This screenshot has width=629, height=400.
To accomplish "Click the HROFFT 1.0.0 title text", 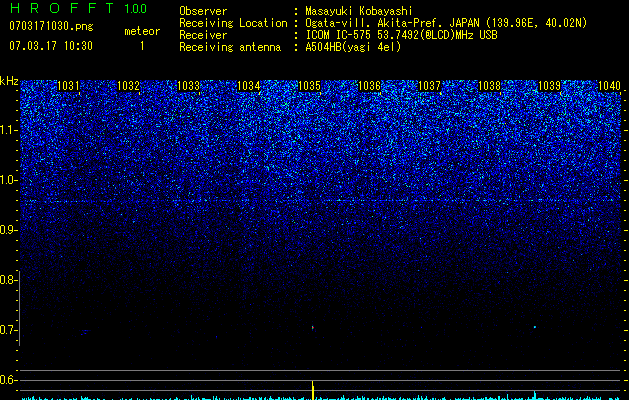I will click(x=79, y=8).
